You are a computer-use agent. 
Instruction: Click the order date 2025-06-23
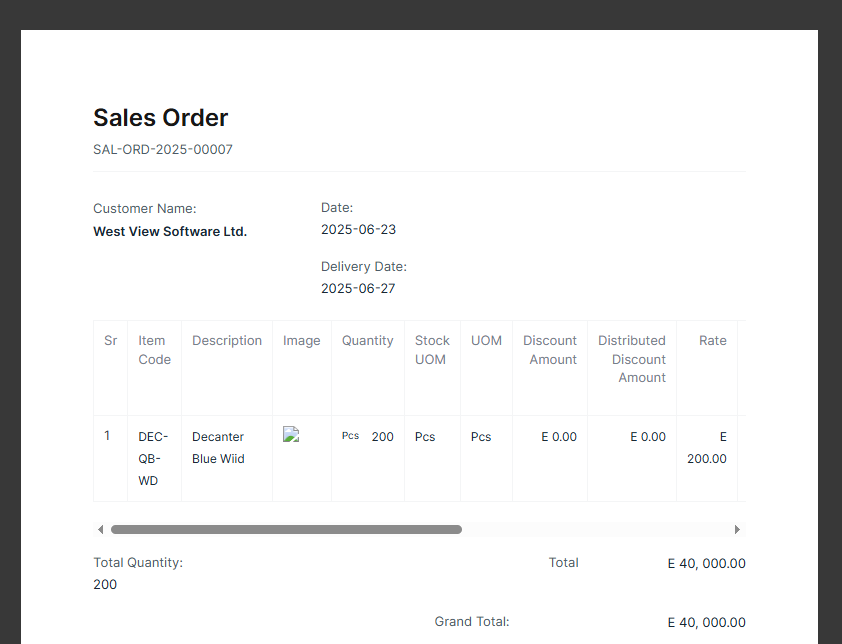pyautogui.click(x=358, y=229)
